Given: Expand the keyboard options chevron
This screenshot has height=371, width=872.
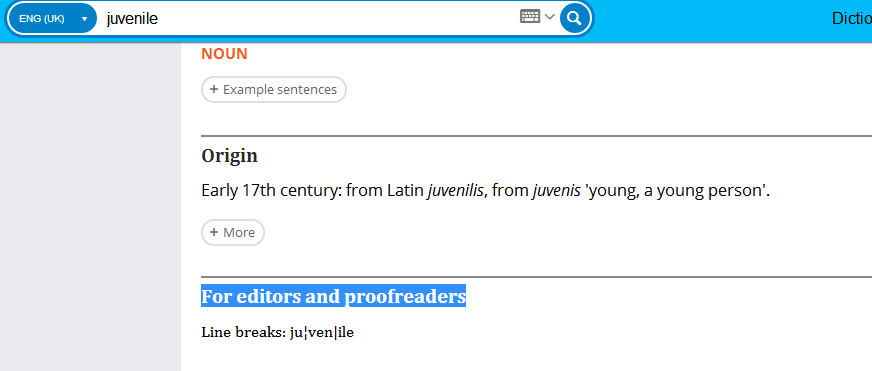Looking at the screenshot, I should [x=549, y=17].
